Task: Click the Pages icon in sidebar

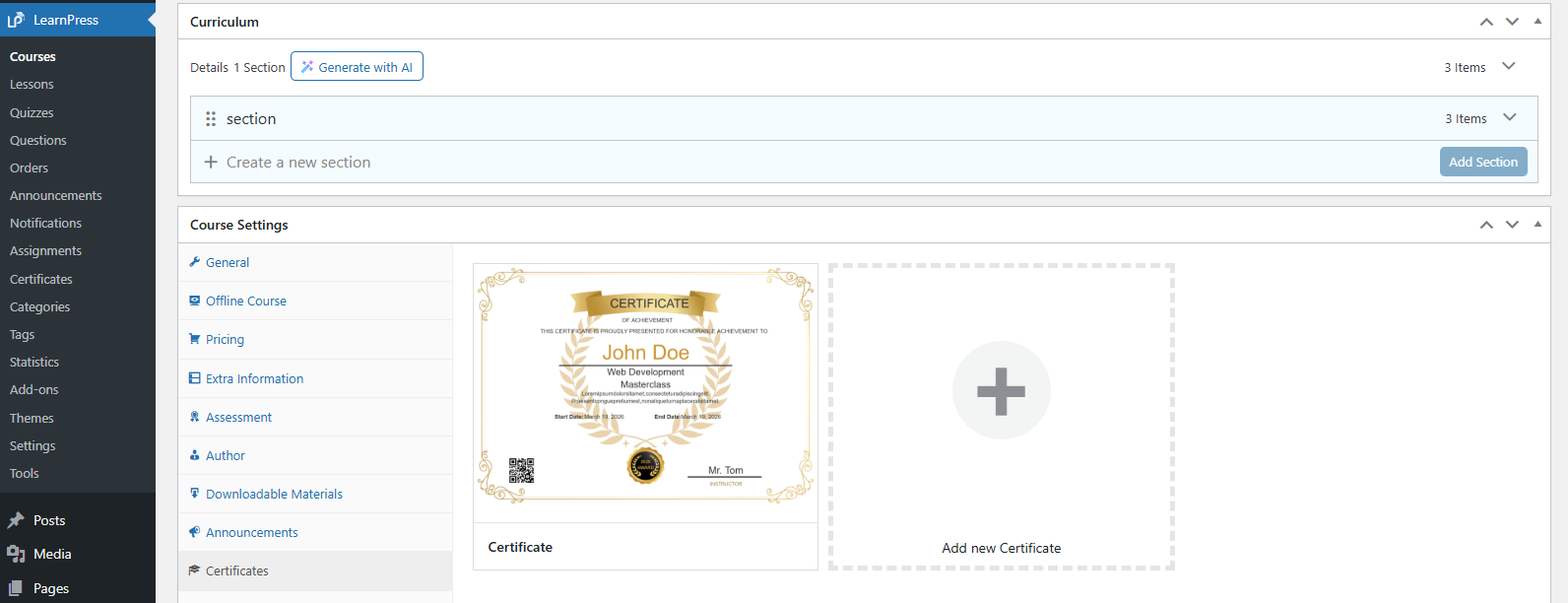Action: pyautogui.click(x=16, y=588)
